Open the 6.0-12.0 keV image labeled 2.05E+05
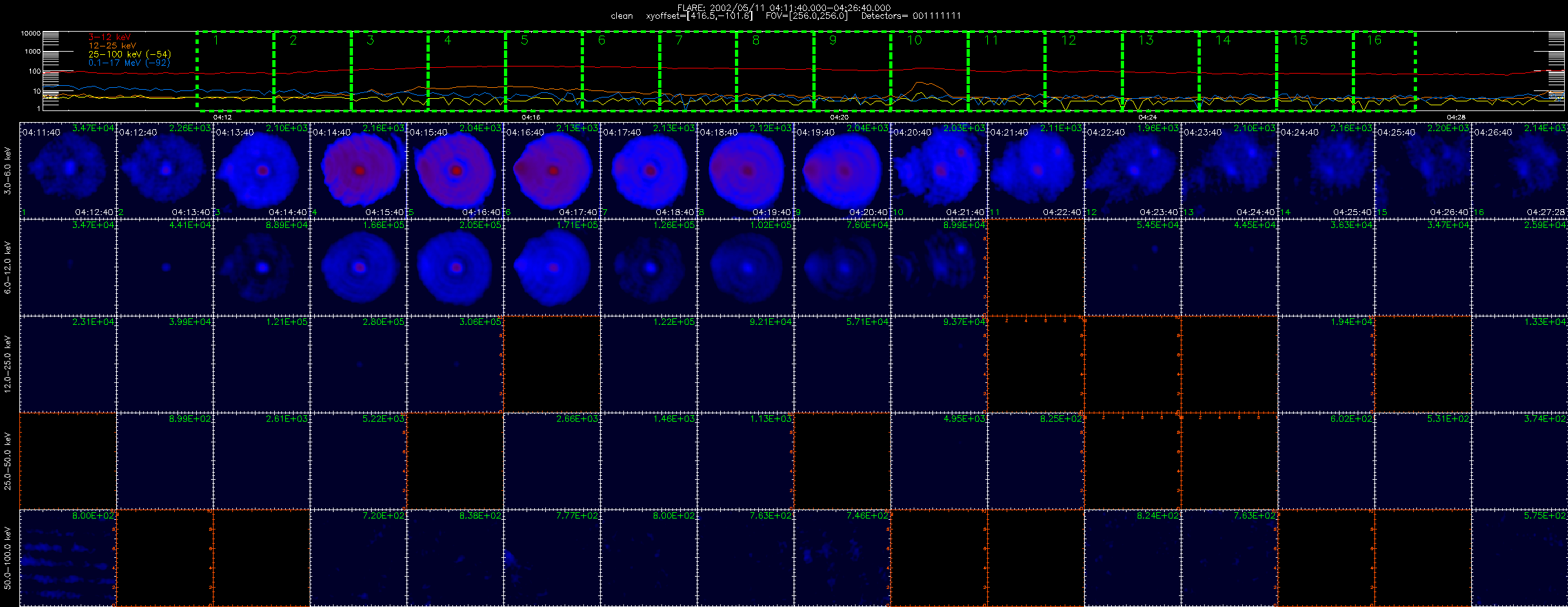The width and height of the screenshot is (1568, 607). coord(456,267)
